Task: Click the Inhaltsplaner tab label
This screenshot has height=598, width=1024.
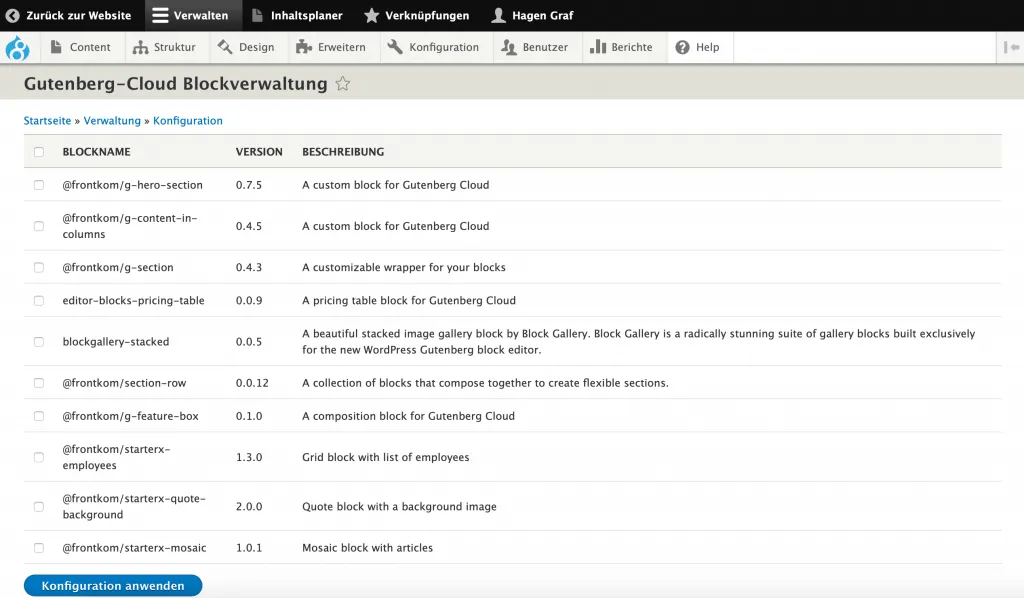Action: coord(306,15)
